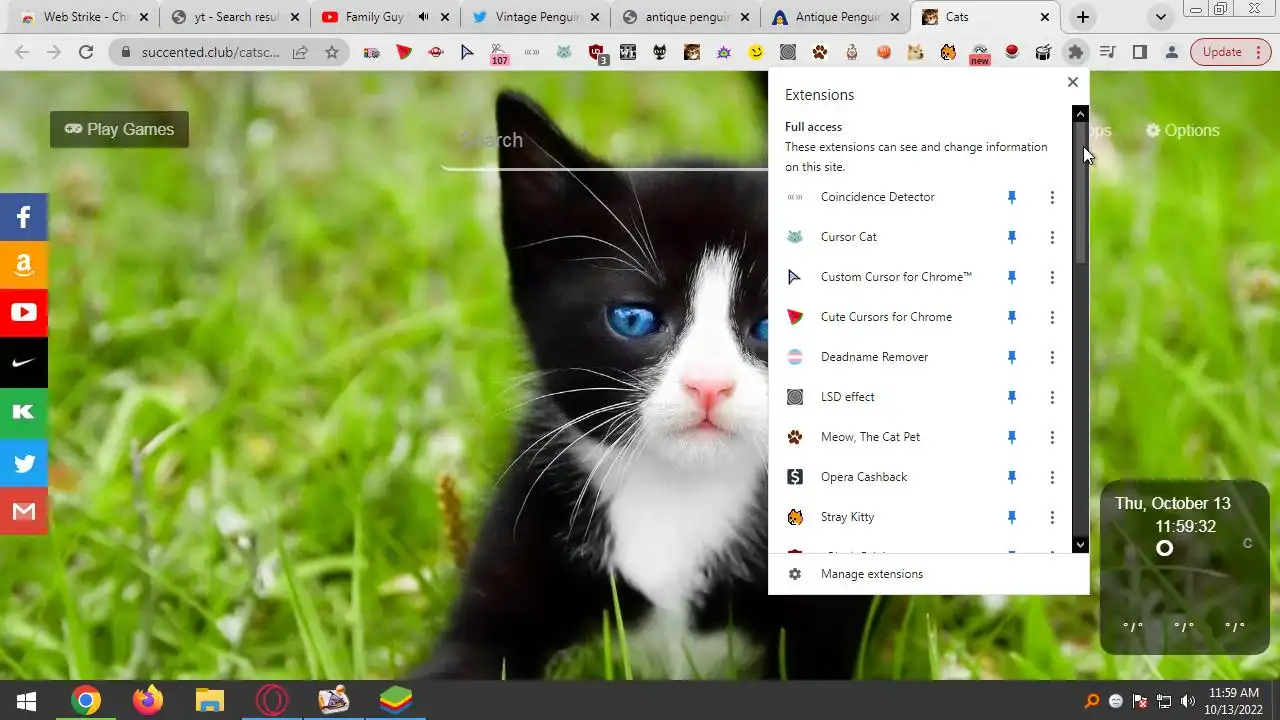Open the green K sidebar shortcut

[x=24, y=412]
